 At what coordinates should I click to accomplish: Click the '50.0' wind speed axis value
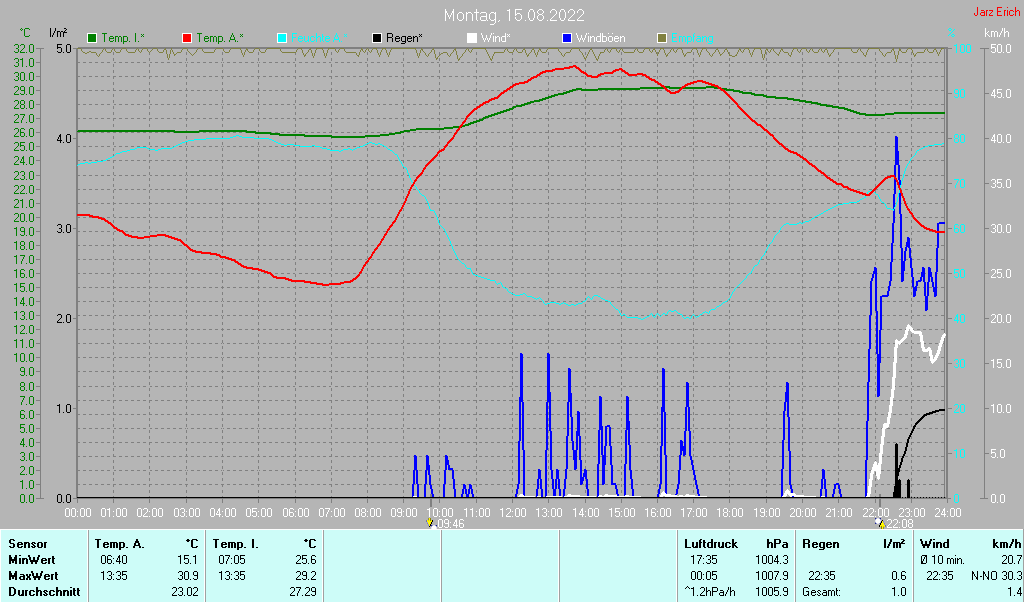coord(1001,48)
